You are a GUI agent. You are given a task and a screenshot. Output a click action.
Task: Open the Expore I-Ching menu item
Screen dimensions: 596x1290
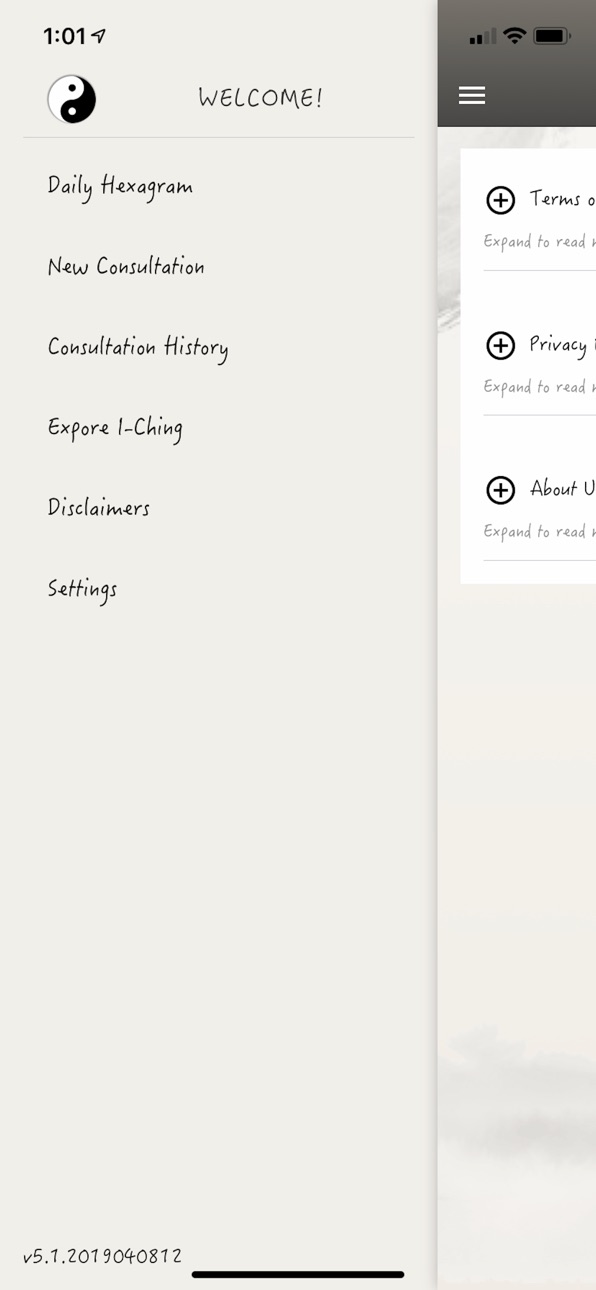tap(115, 428)
